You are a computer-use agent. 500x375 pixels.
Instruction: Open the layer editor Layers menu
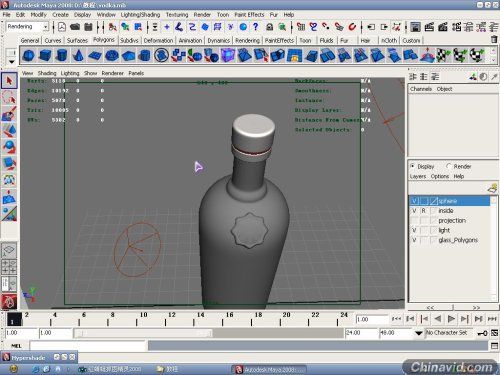point(418,176)
